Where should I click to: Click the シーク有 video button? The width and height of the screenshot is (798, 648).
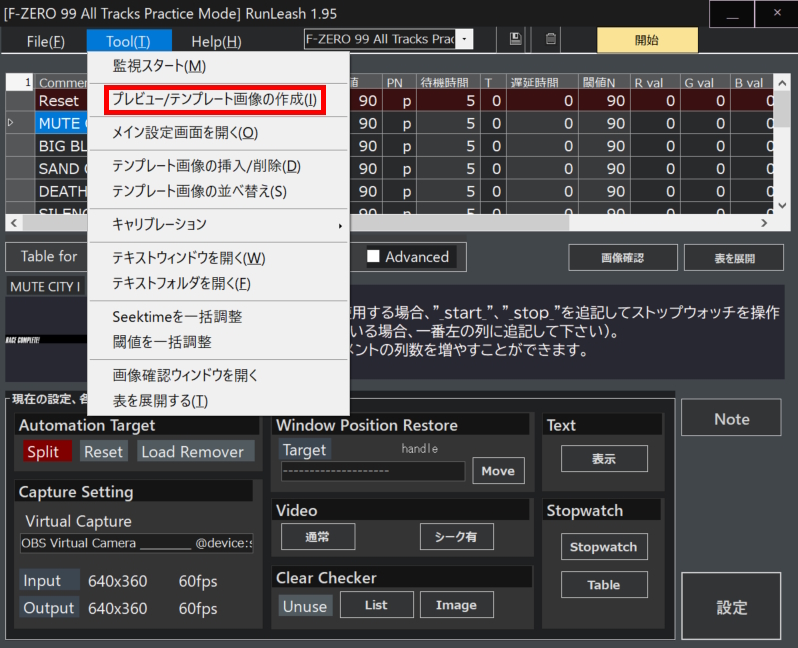click(457, 537)
